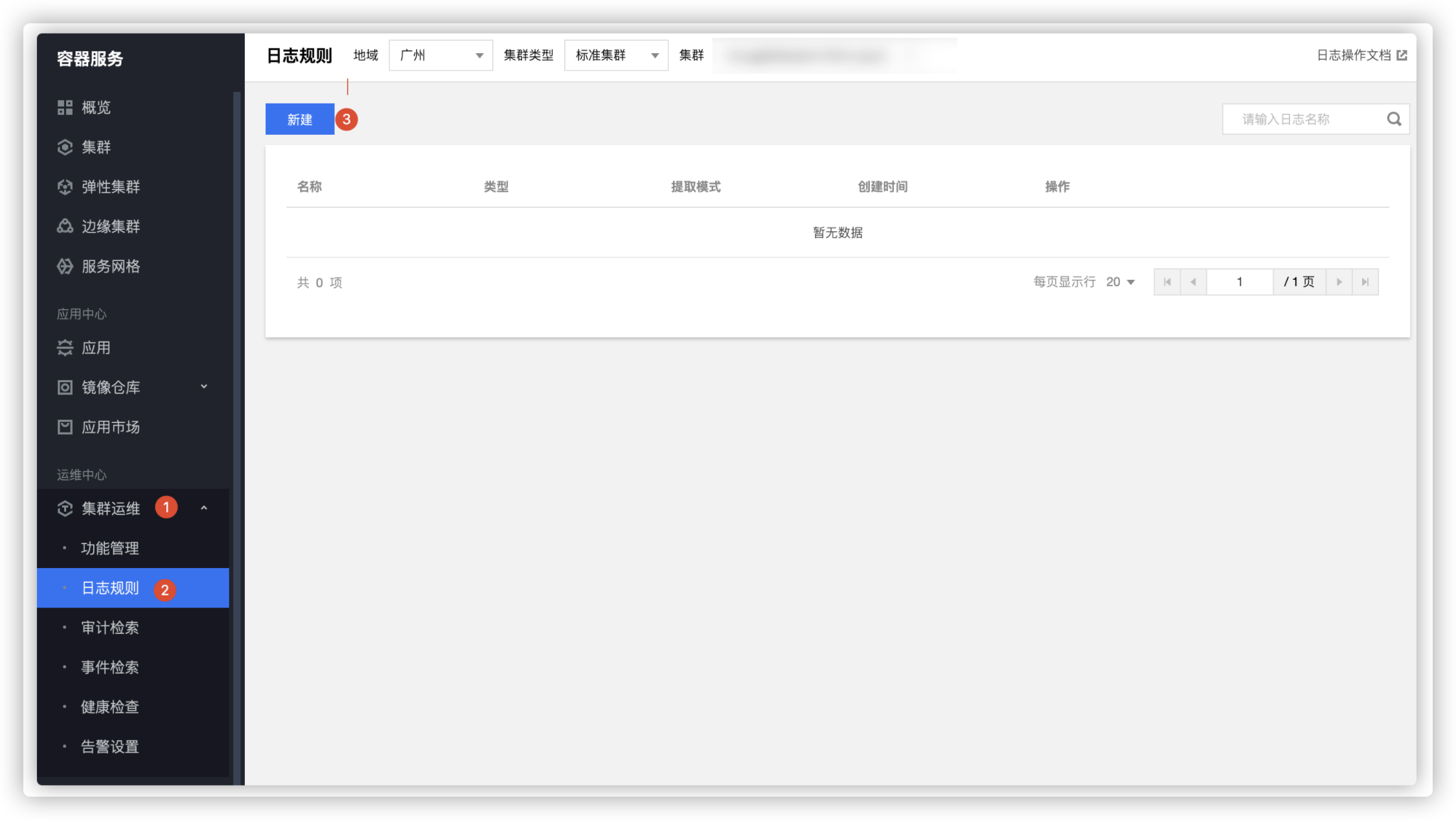Click the 应用市场 marketplace icon
The height and width of the screenshot is (820, 1456).
[x=65, y=427]
